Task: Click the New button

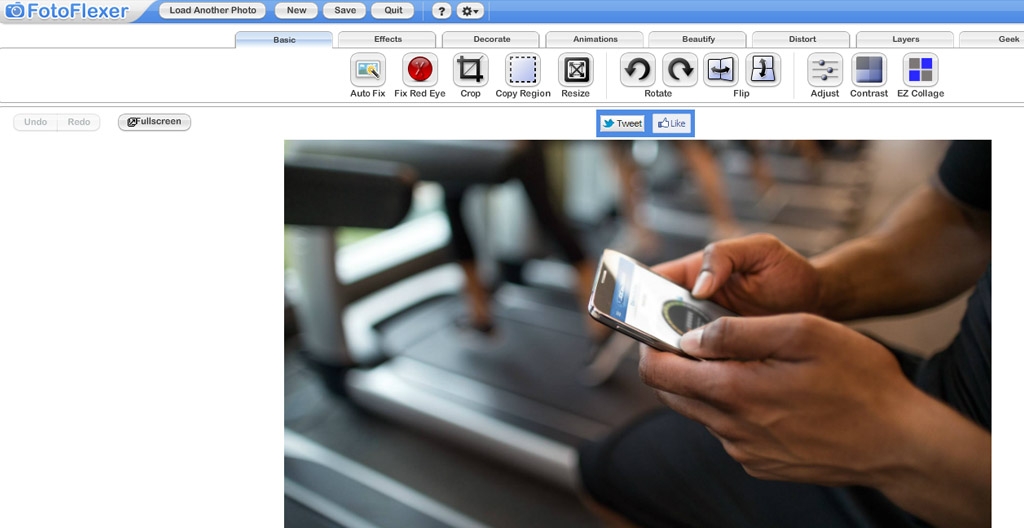Action: click(296, 10)
